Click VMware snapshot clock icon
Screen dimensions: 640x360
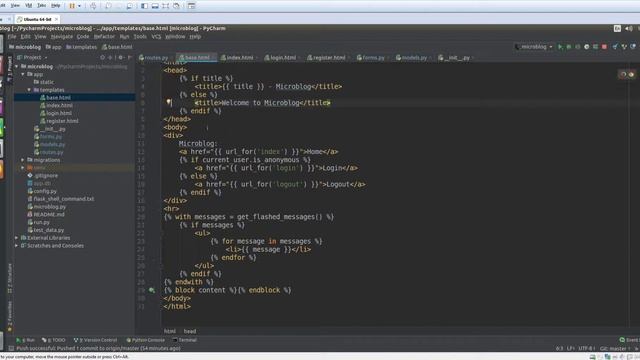point(108,6)
